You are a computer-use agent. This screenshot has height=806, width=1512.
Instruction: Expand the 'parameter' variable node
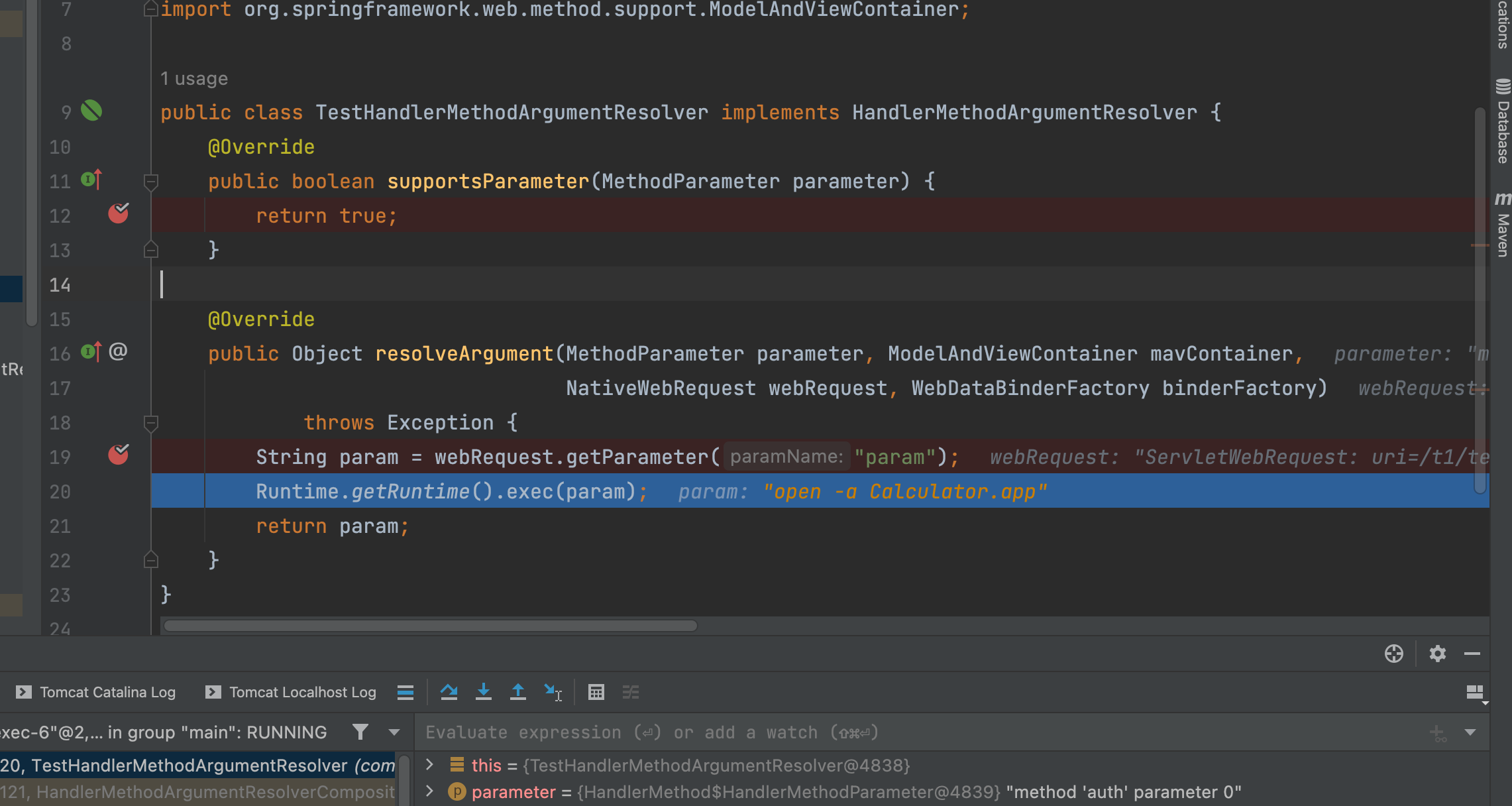click(x=429, y=791)
